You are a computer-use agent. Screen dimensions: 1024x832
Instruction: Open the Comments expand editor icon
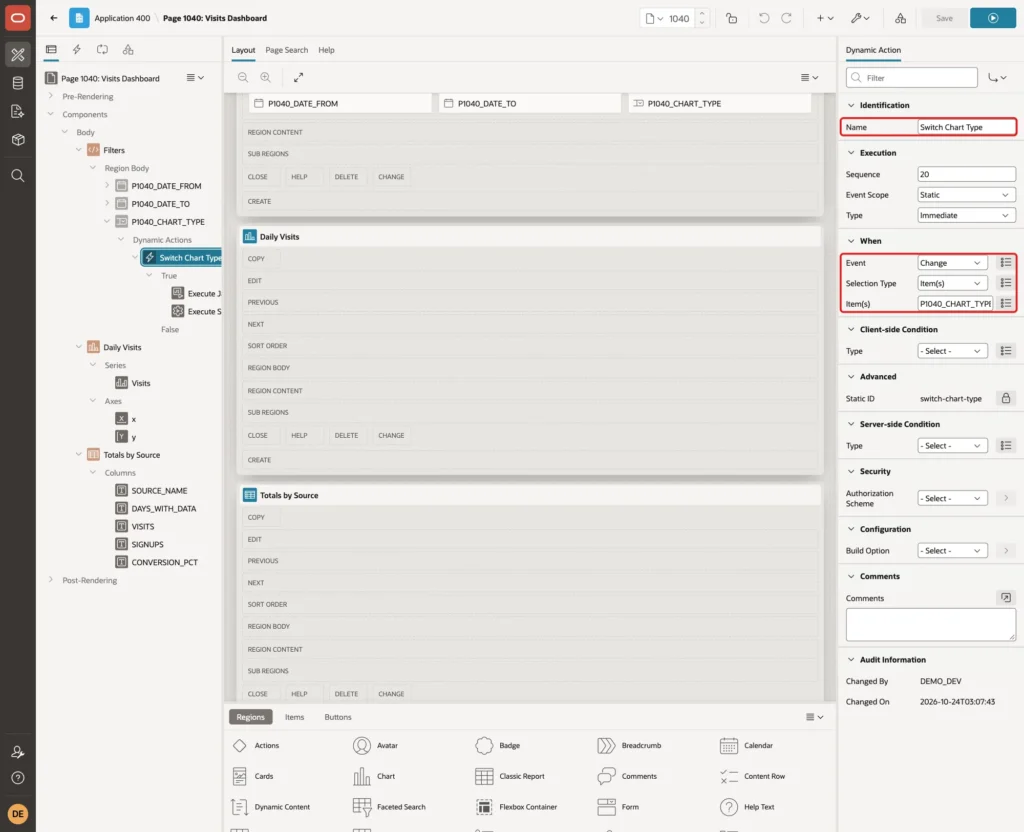pos(1006,598)
